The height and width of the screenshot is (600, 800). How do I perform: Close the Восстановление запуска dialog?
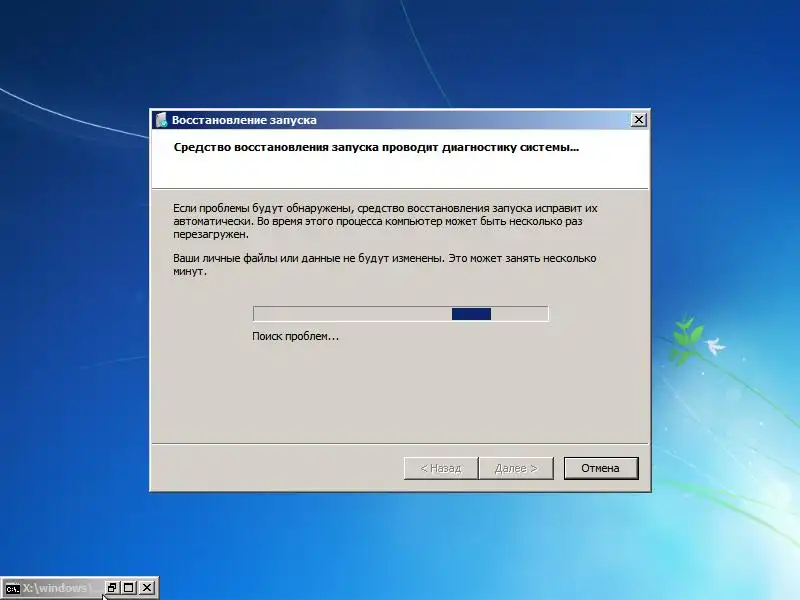coord(638,120)
